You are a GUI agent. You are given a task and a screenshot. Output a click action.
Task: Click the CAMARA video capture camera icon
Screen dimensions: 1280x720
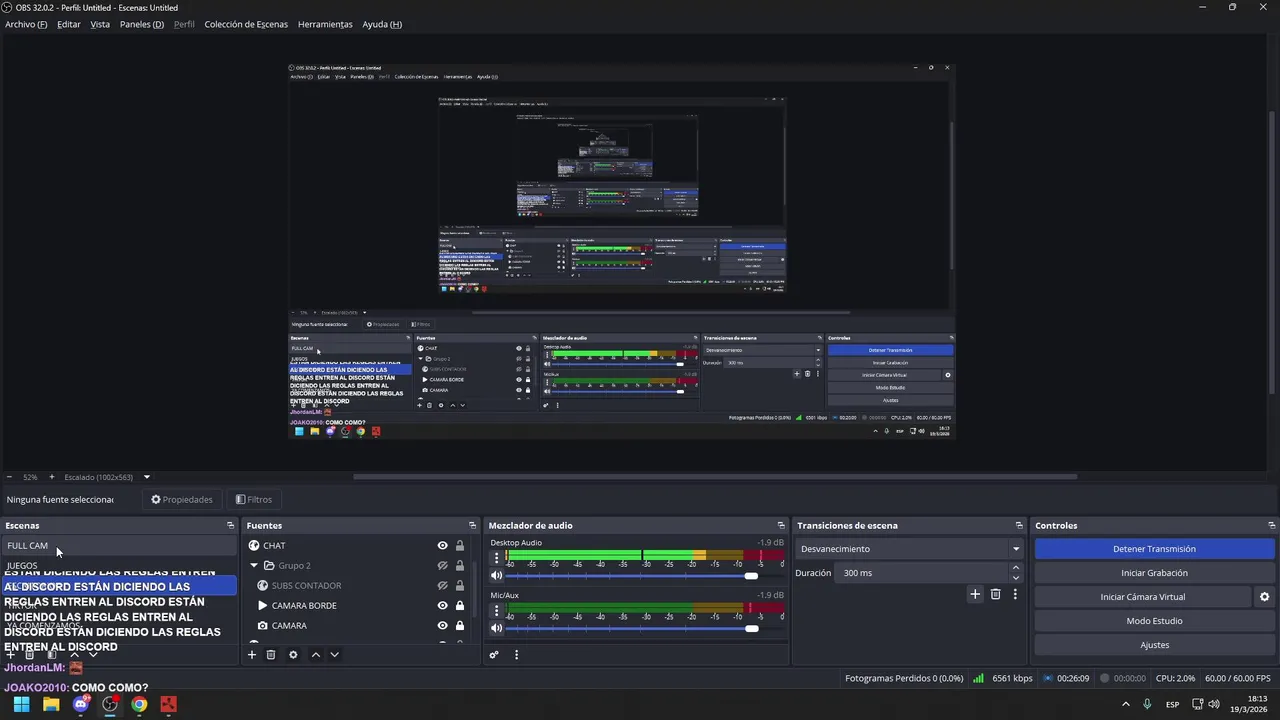coord(263,626)
